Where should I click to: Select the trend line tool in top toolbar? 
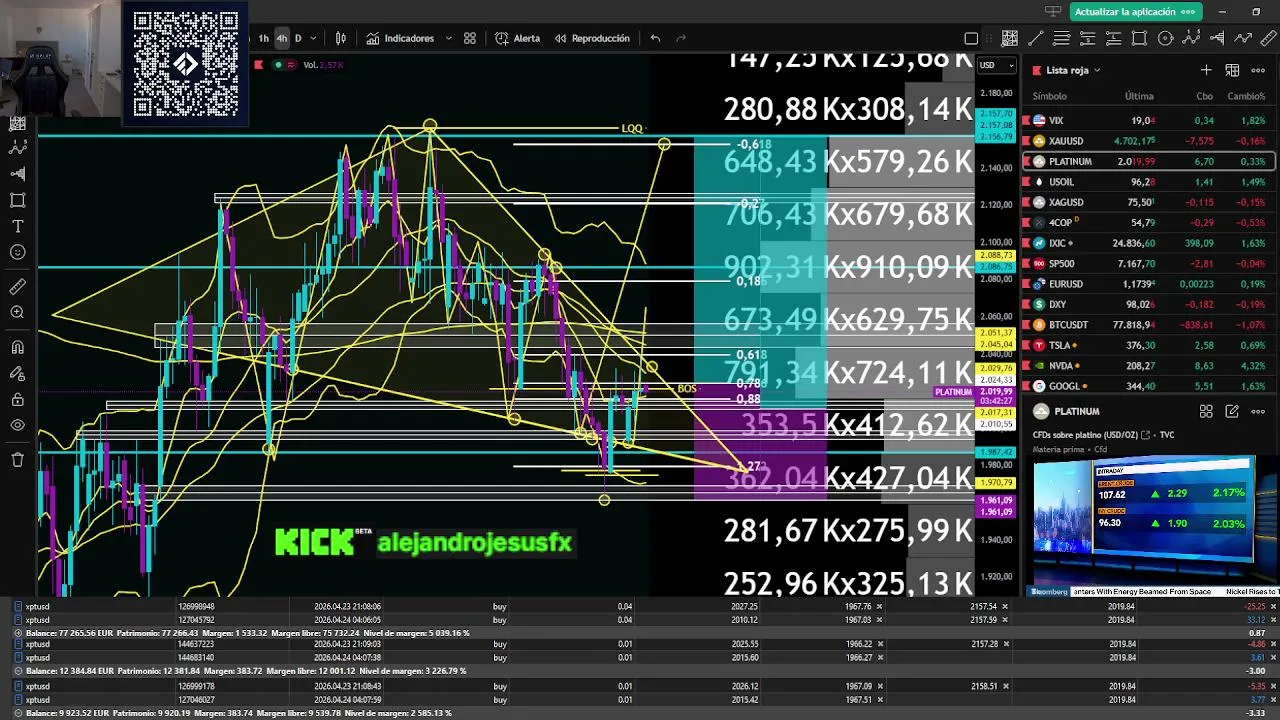pos(1035,39)
